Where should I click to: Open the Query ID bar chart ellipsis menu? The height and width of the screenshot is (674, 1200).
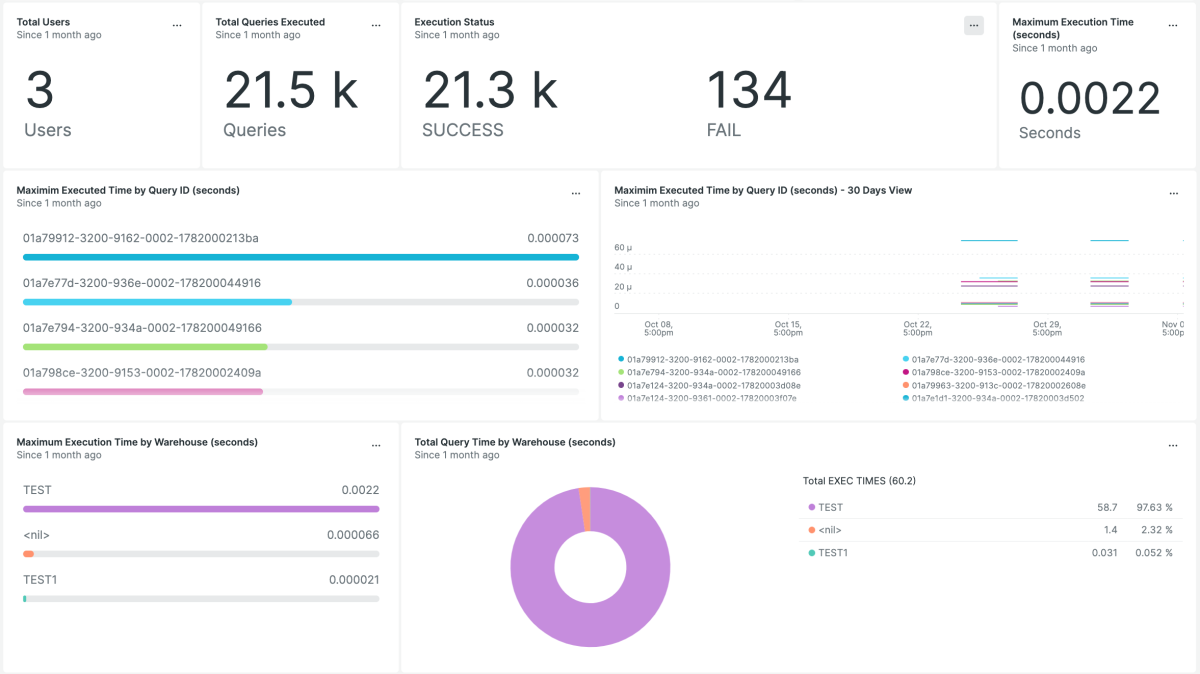point(575,194)
